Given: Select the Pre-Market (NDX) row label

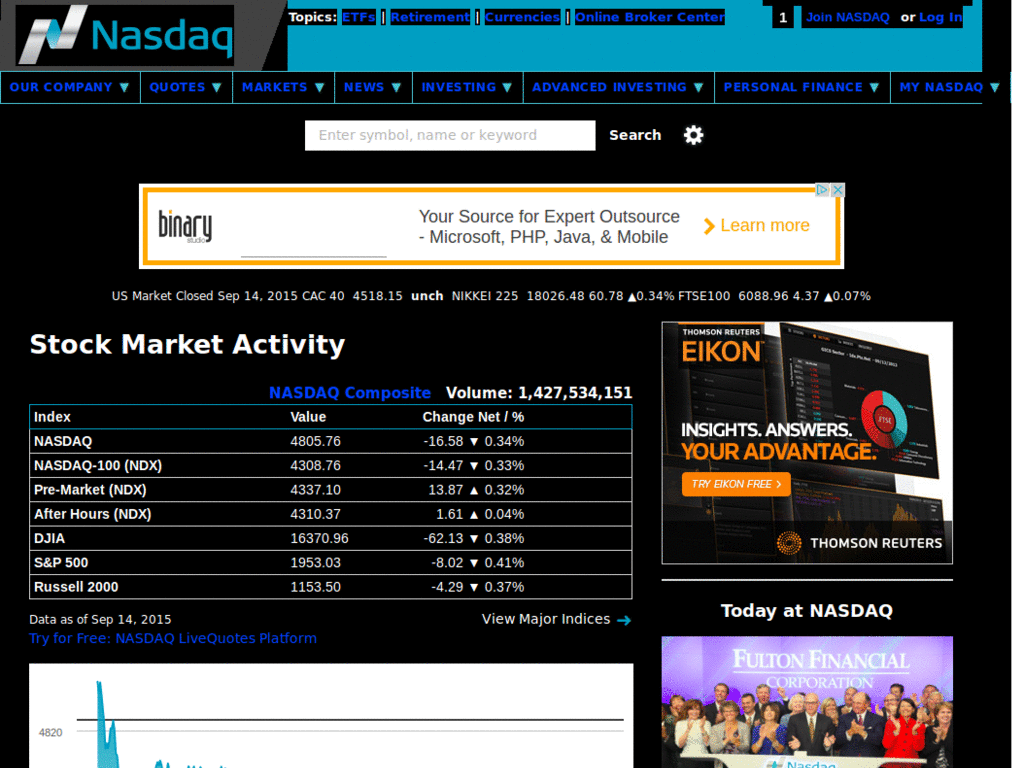Looking at the screenshot, I should [90, 490].
